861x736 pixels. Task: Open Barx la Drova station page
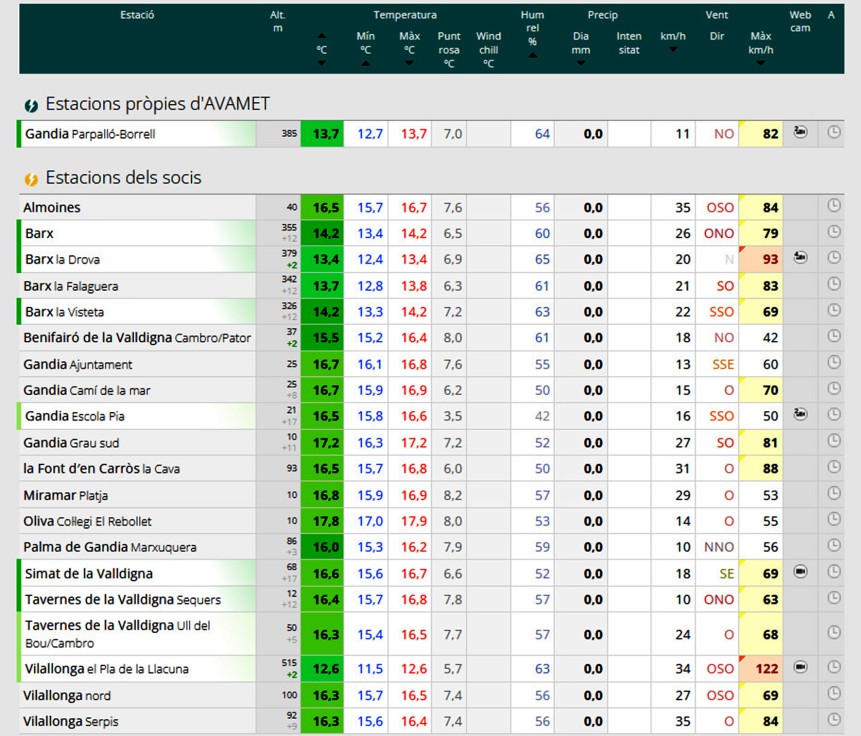click(62, 259)
